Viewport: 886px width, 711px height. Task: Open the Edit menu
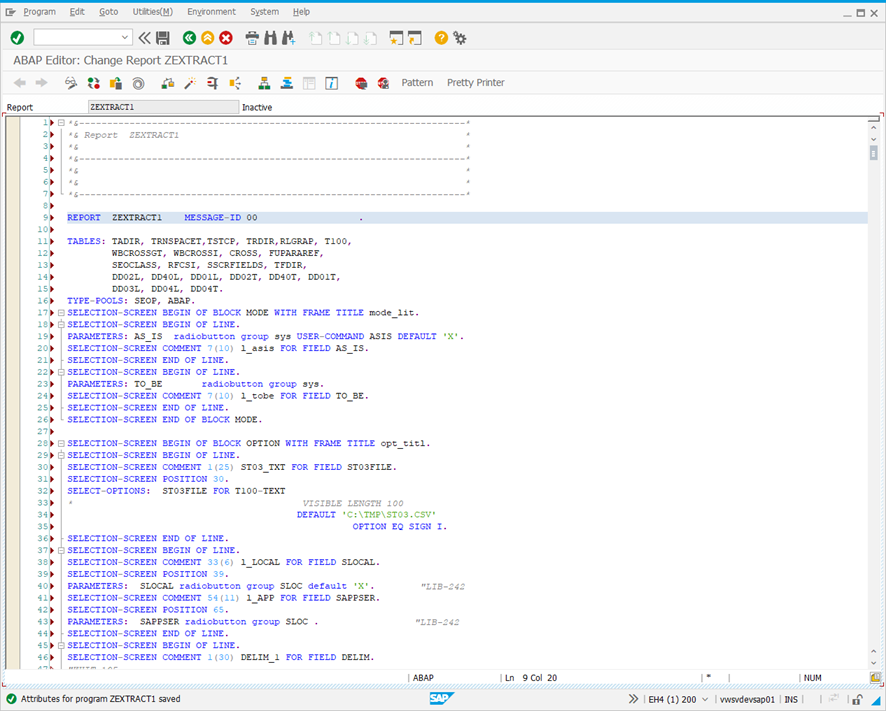click(x=77, y=11)
